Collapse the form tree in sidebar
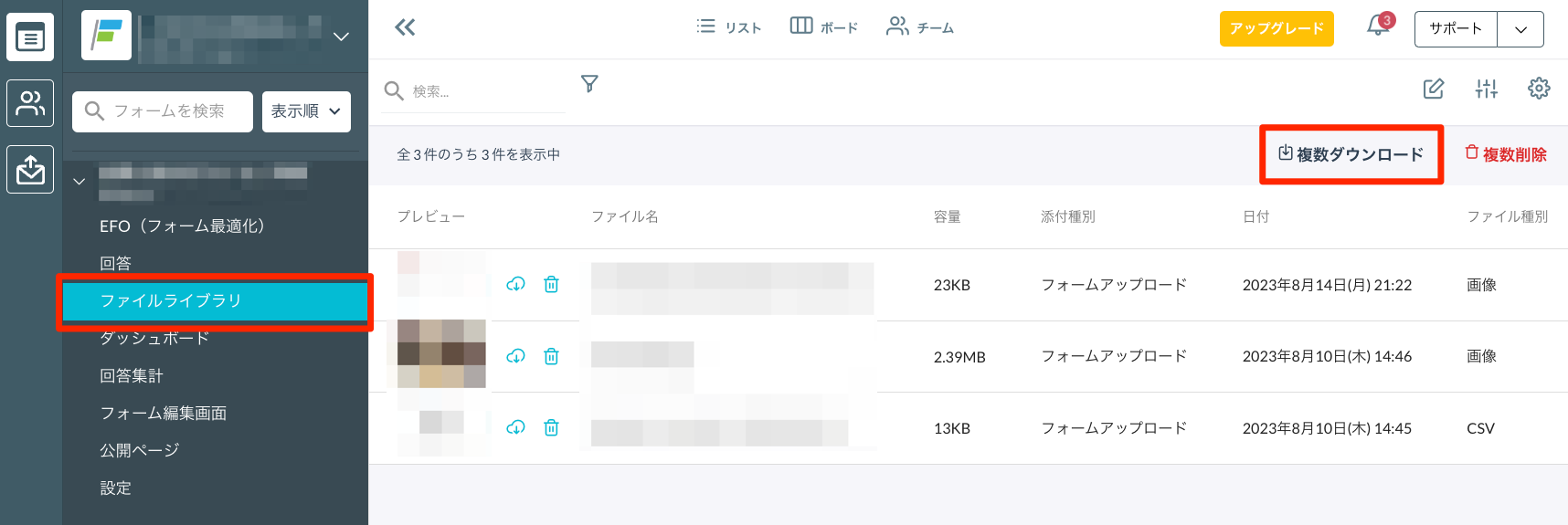Viewport: 1568px width, 525px height. (79, 181)
